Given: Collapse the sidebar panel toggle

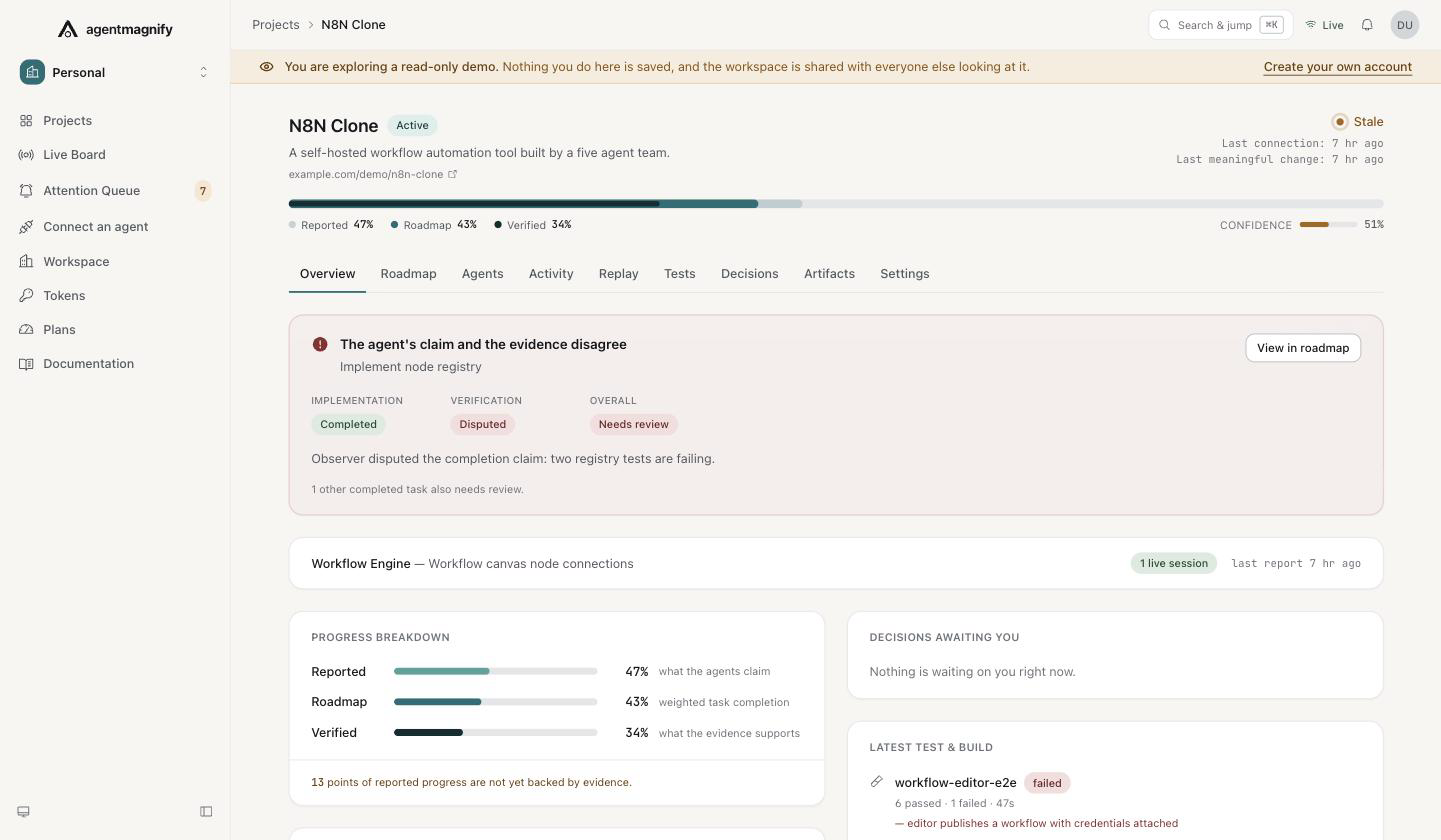Looking at the screenshot, I should [x=206, y=812].
